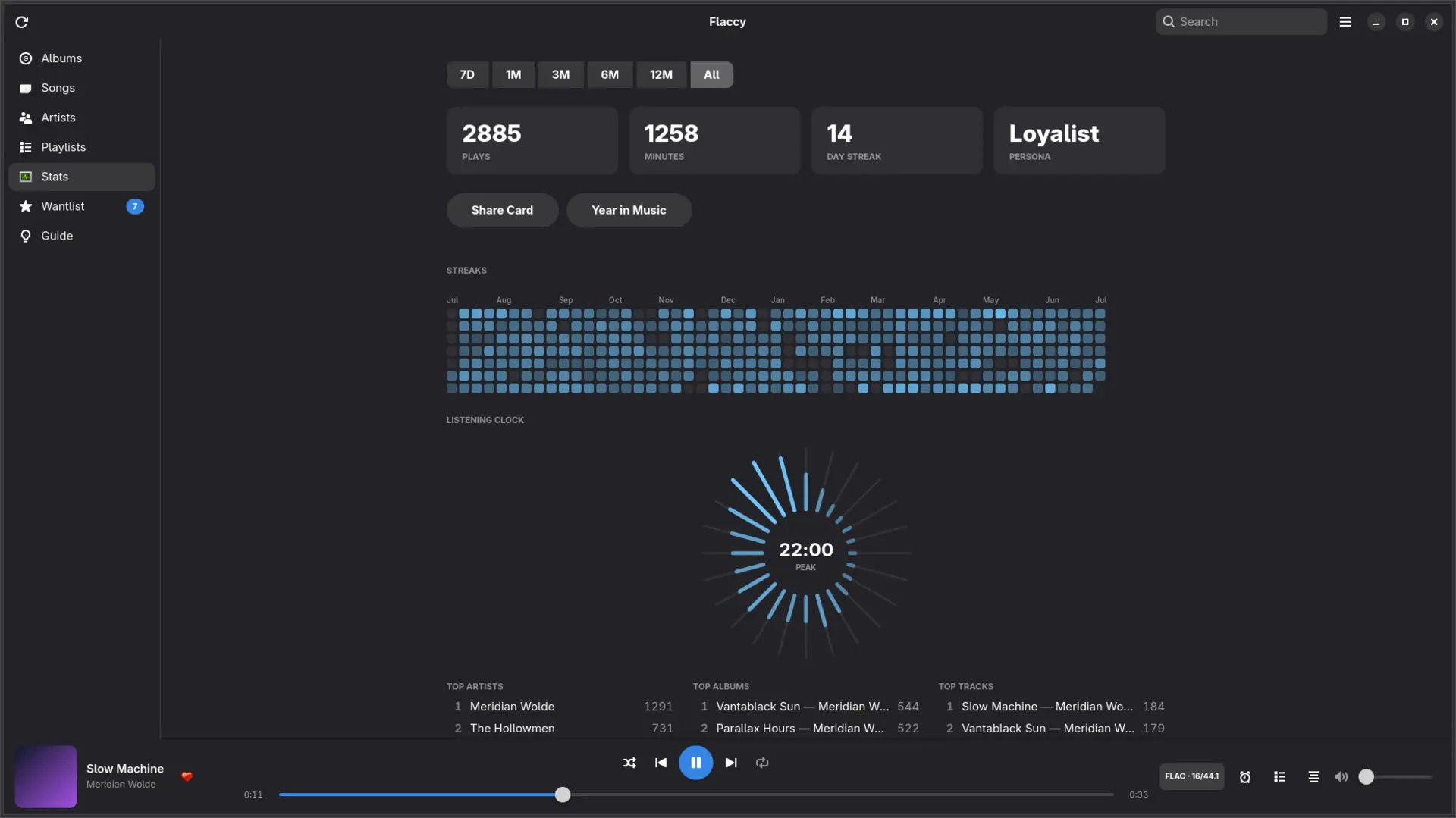This screenshot has height=818, width=1456.
Task: Toggle the heart favorite for Slow Machine
Action: point(187,776)
